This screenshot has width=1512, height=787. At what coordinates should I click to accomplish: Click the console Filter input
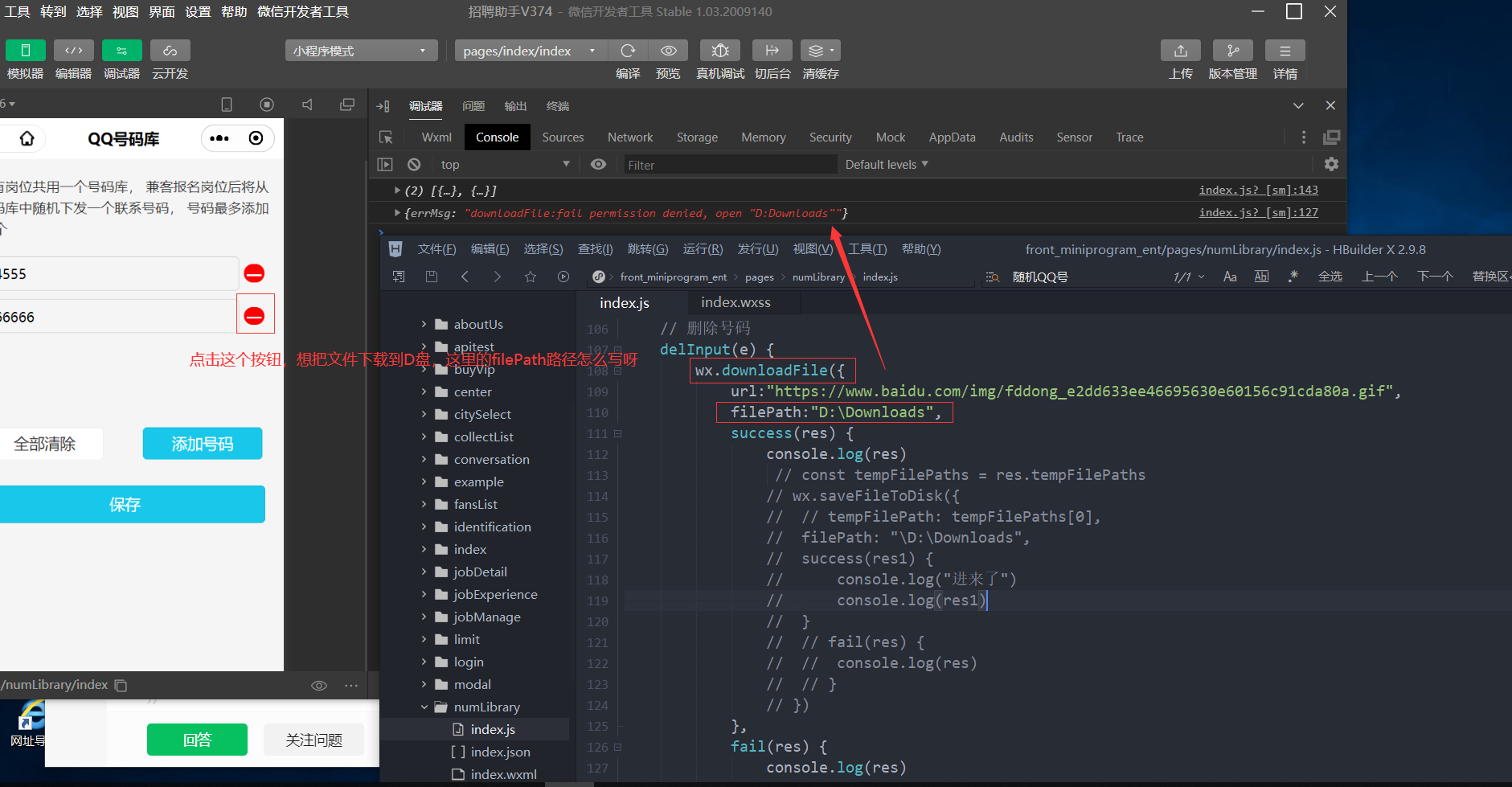tap(730, 165)
